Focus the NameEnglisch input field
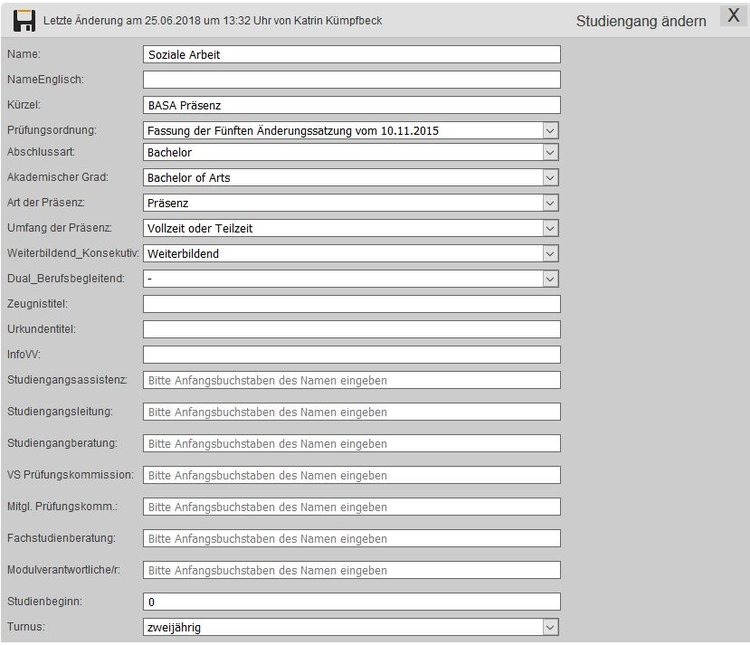 click(x=351, y=80)
